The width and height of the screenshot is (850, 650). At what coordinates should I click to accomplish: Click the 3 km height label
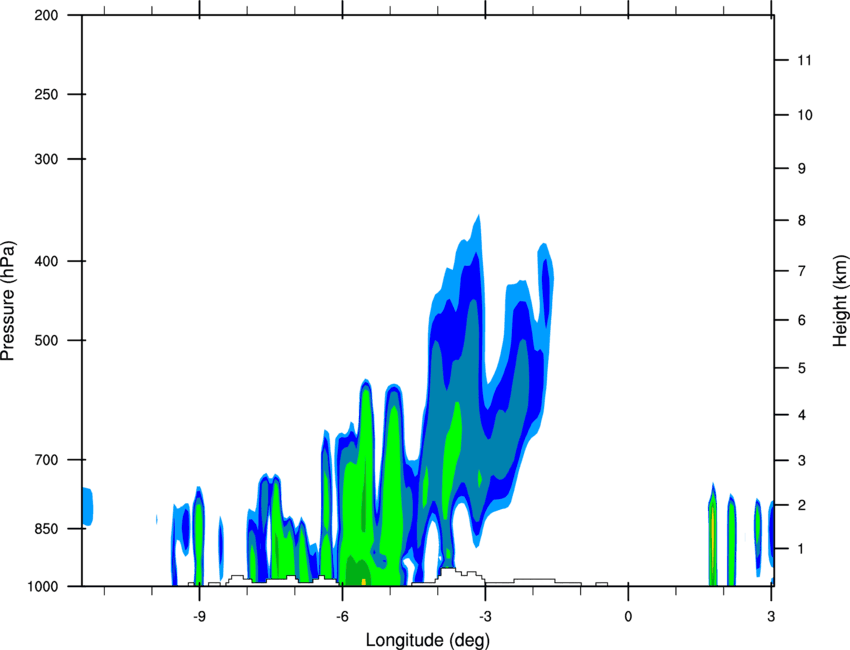pyautogui.click(x=802, y=460)
